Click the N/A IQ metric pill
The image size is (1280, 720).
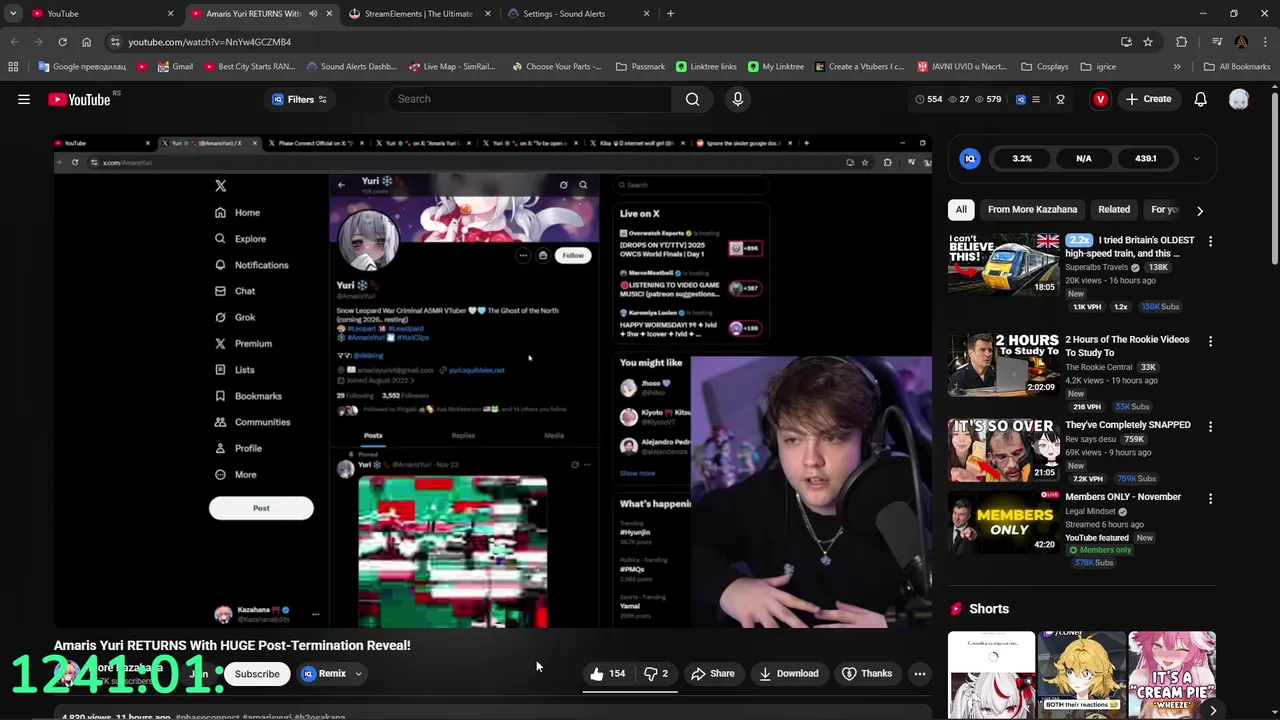point(1084,158)
